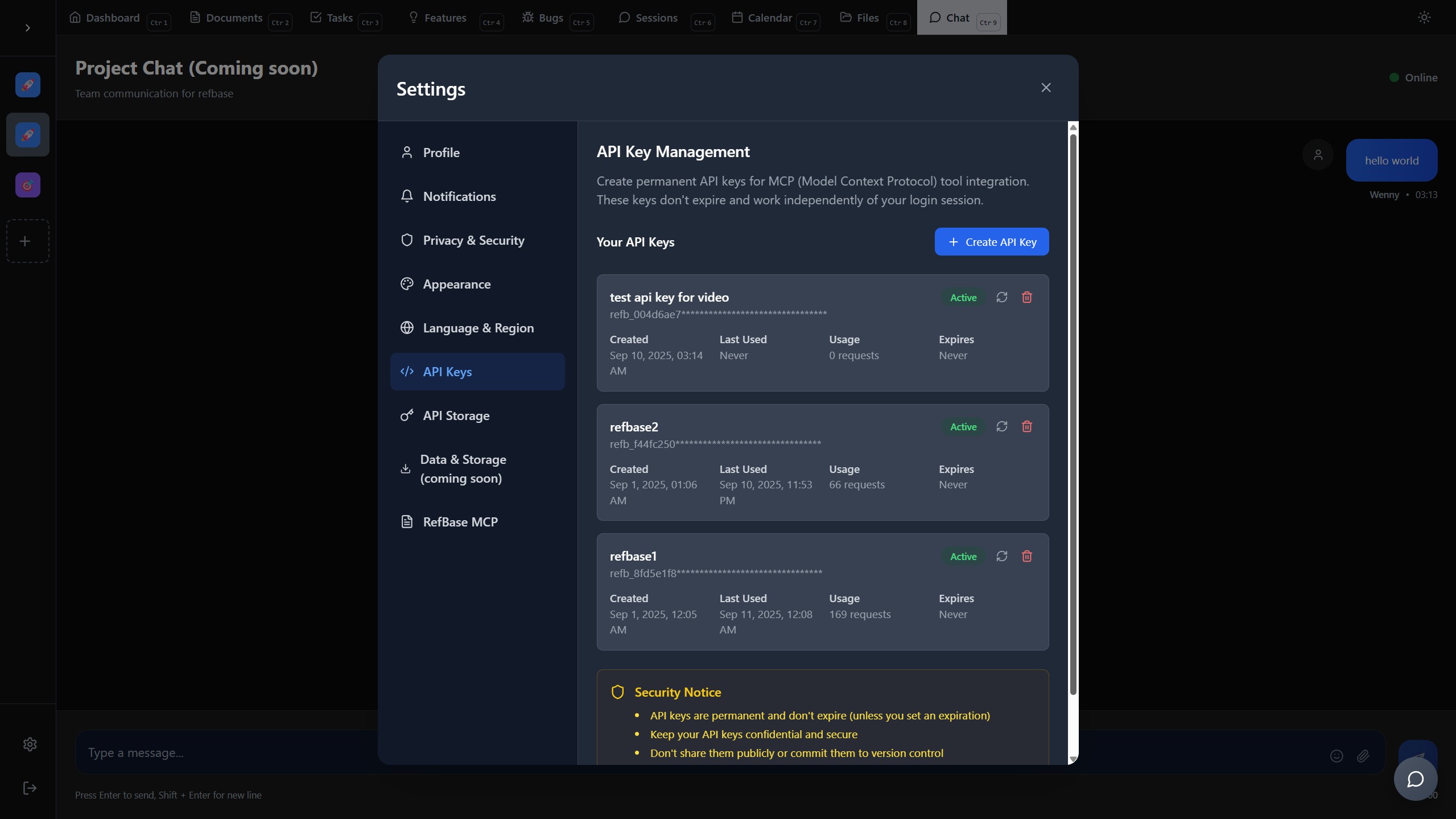Expand the left sidebar chevron
Image resolution: width=1456 pixels, height=819 pixels.
(x=27, y=28)
